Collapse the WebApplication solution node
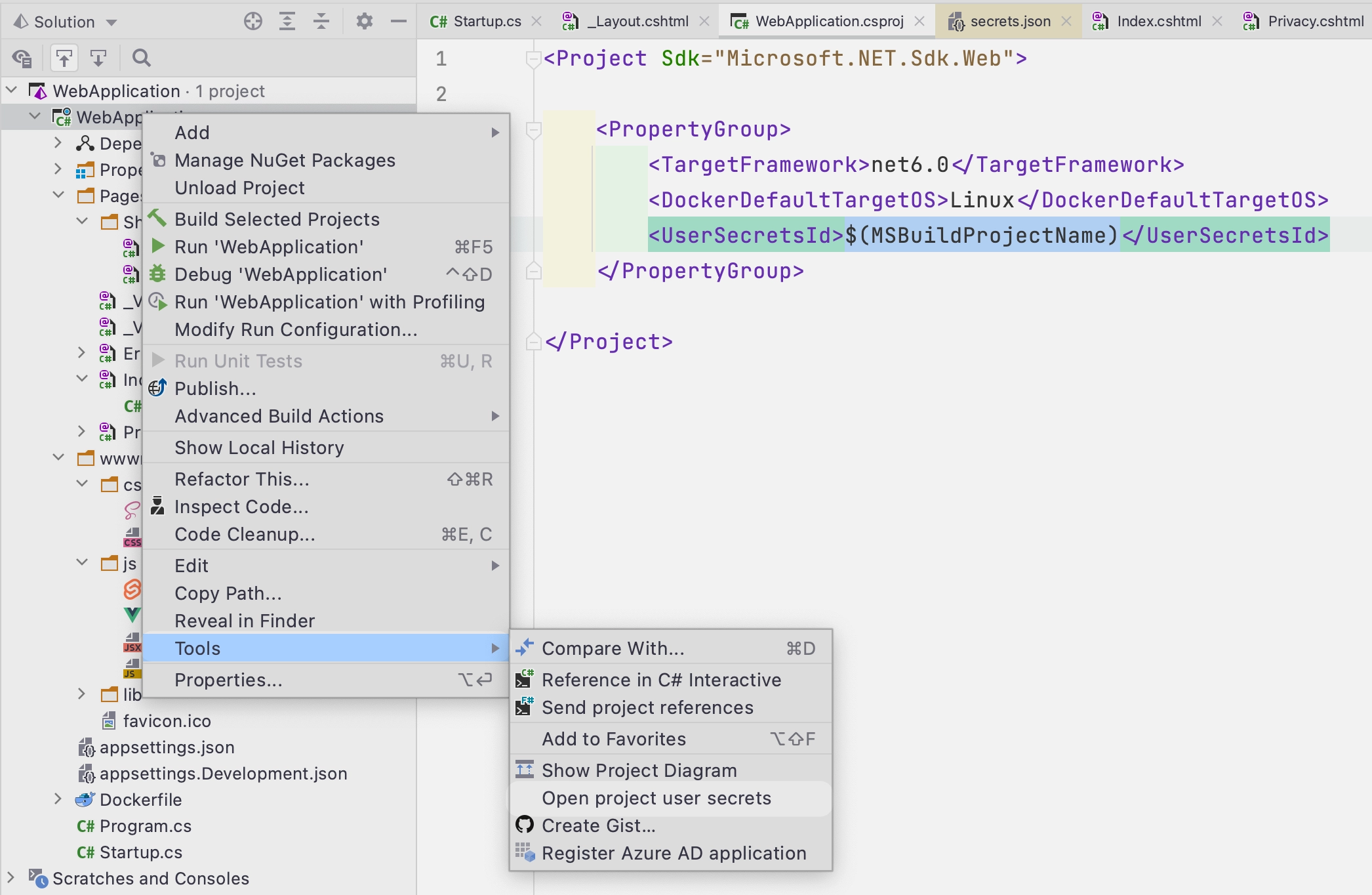This screenshot has height=895, width=1372. coord(11,90)
